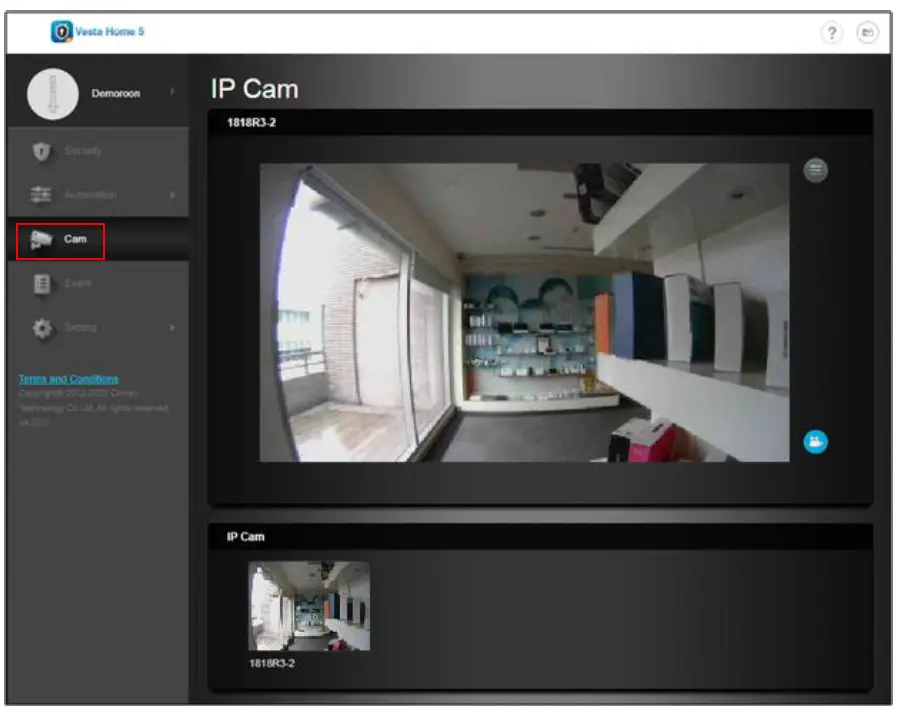Click the gray camera settings menu icon
903x711 pixels.
click(x=816, y=170)
